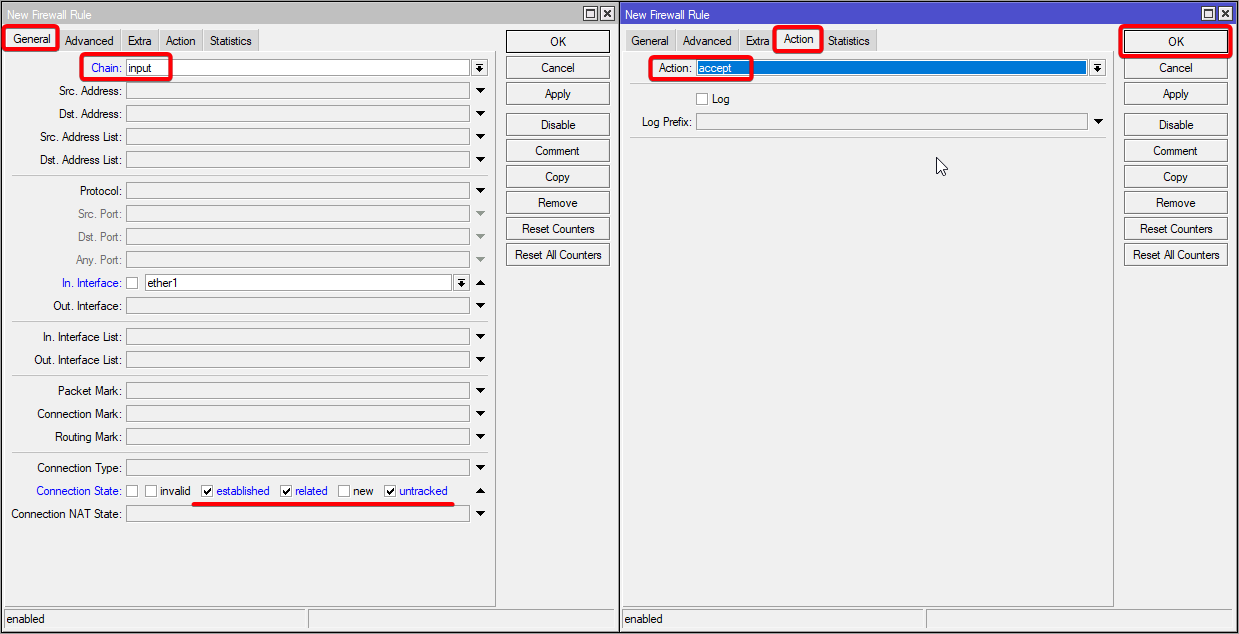Switch to the Advanced tab
The image size is (1239, 634).
click(x=89, y=40)
